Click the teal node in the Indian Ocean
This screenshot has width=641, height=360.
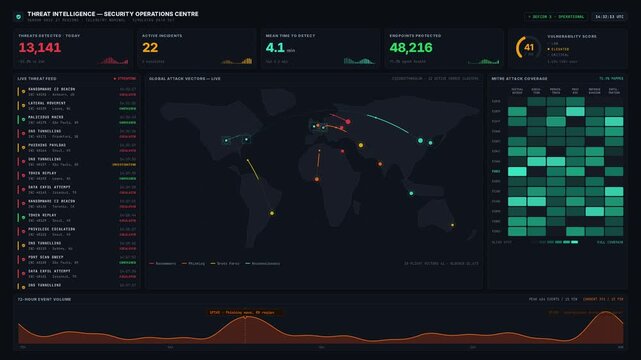tap(411, 193)
